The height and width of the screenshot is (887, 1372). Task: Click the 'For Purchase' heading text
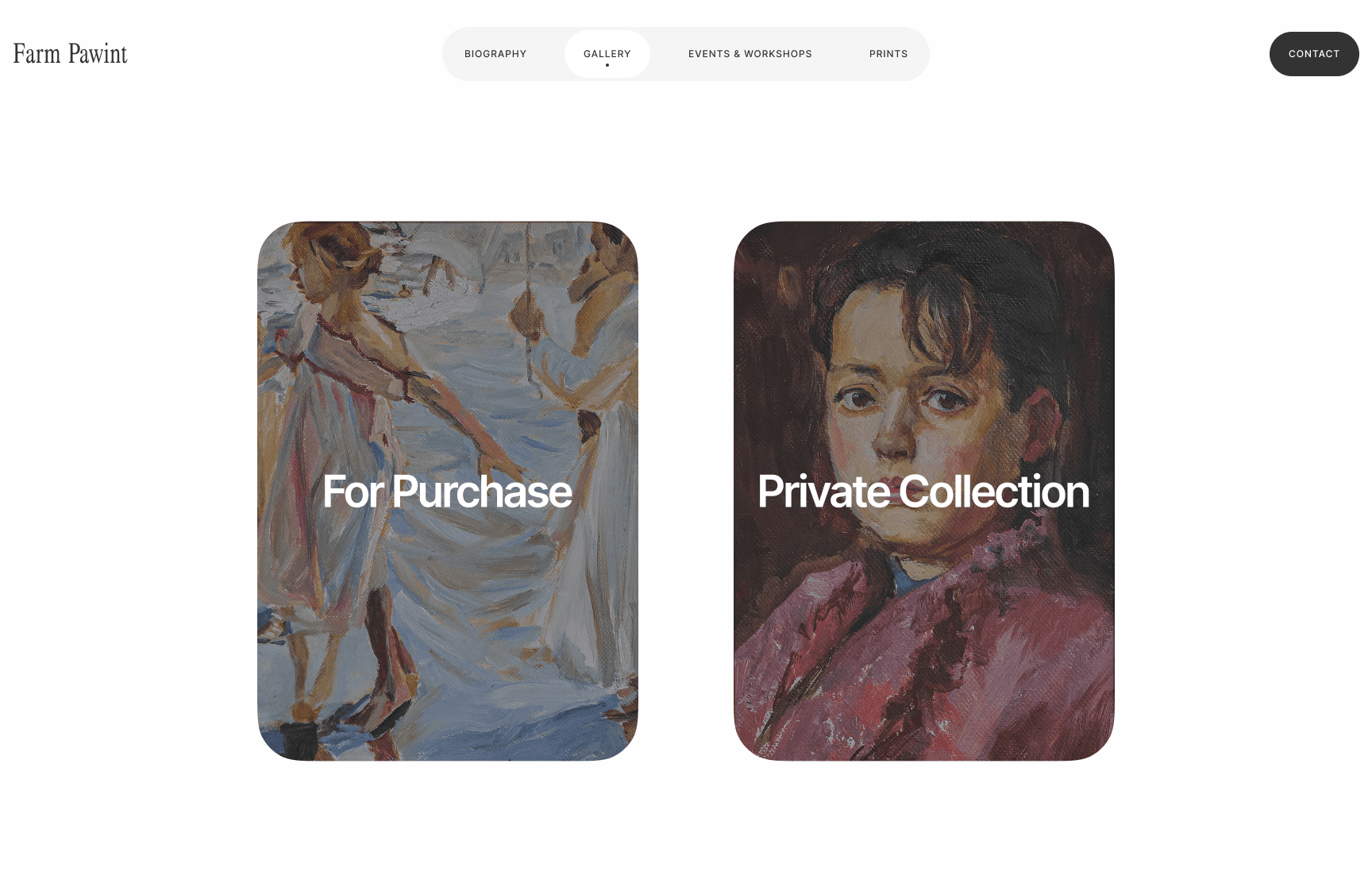[x=447, y=492]
